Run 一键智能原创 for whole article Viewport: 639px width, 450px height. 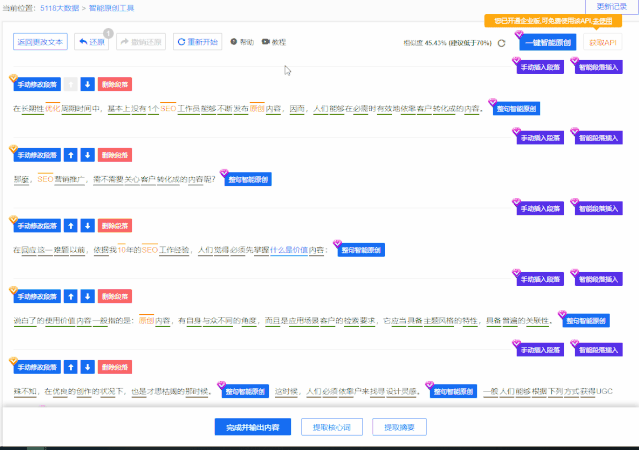(548, 42)
